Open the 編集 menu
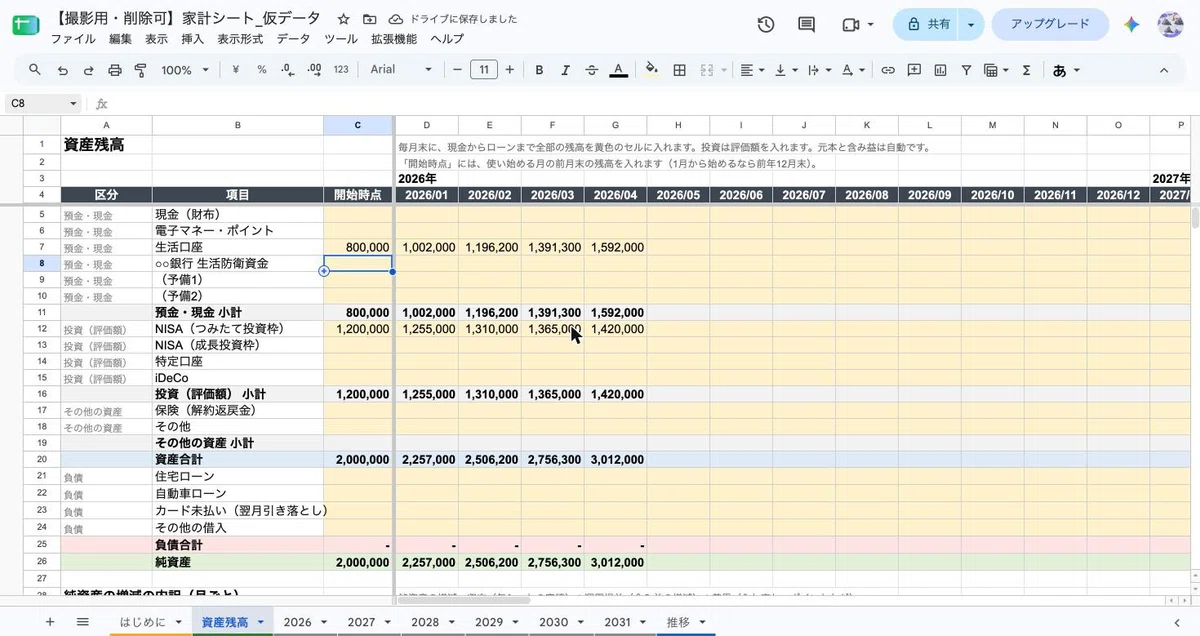Image resolution: width=1200 pixels, height=636 pixels. point(120,39)
